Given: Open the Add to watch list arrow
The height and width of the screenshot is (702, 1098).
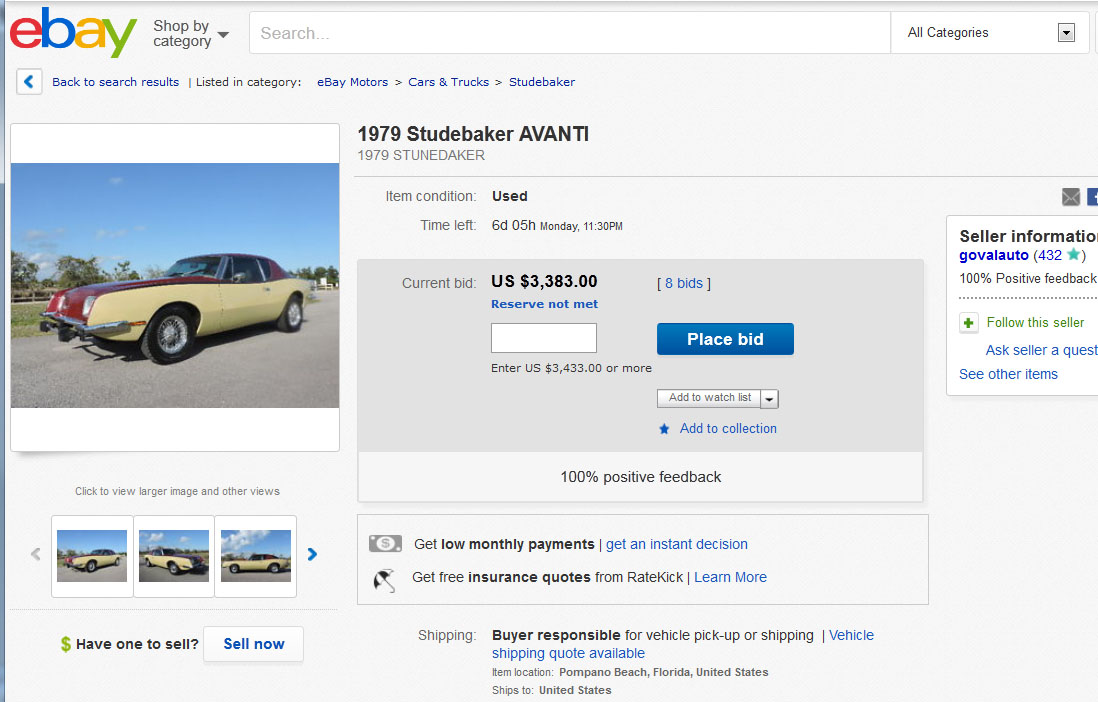Looking at the screenshot, I should [769, 399].
